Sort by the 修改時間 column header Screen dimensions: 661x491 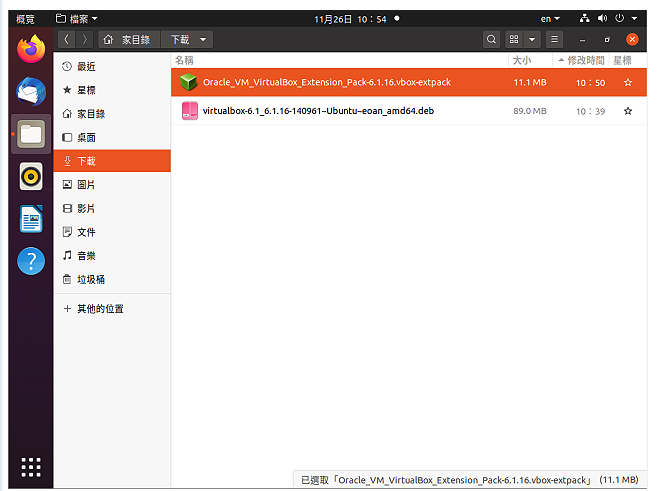tap(581, 61)
